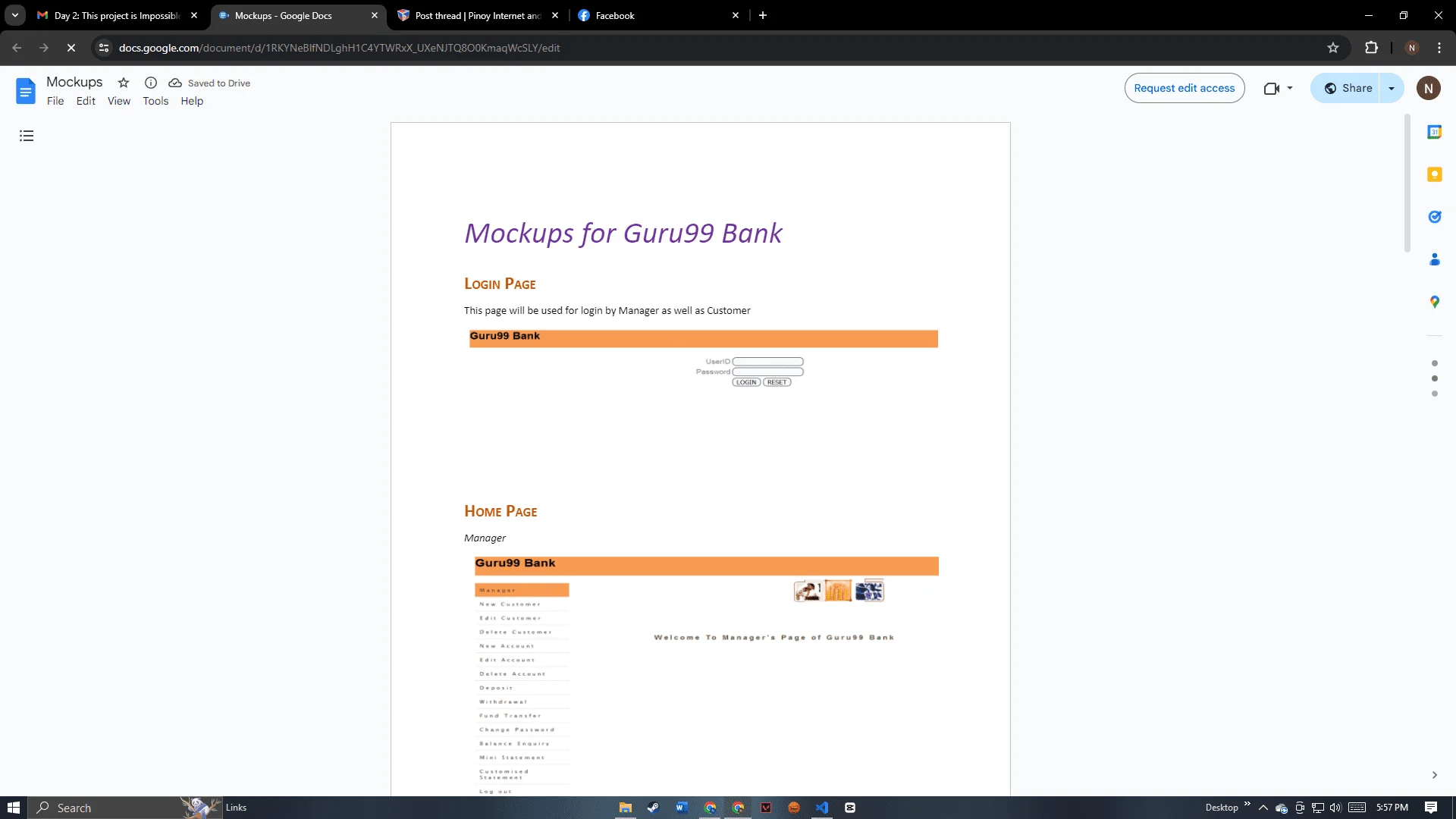Viewport: 1456px width, 819px height.
Task: Expand the Desktop toolbar chevron
Action: pyautogui.click(x=1247, y=804)
